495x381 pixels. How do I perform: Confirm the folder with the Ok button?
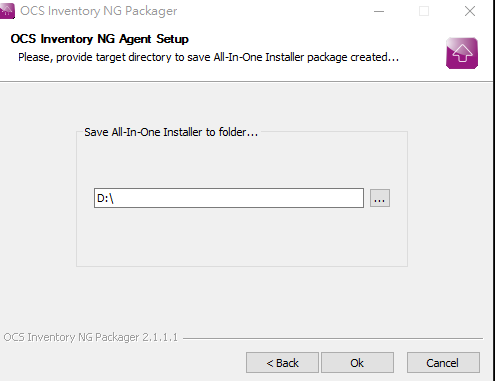pos(357,362)
